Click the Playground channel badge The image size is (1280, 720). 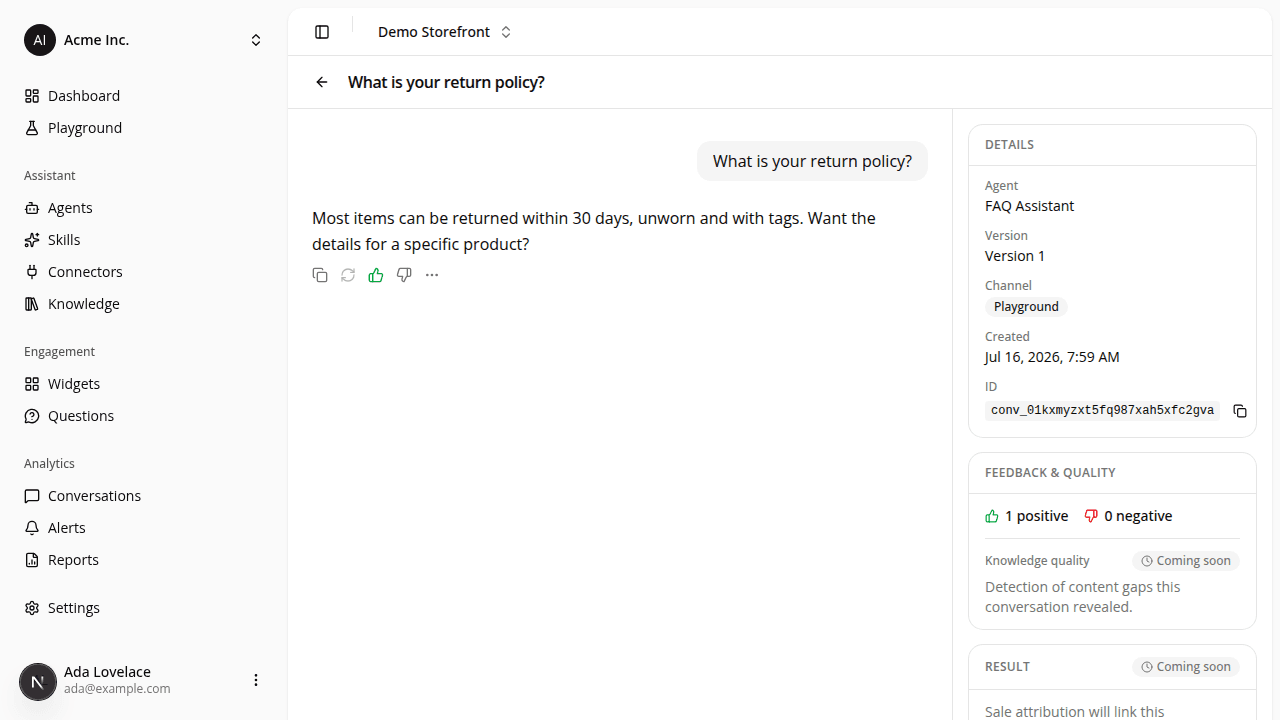[1026, 307]
